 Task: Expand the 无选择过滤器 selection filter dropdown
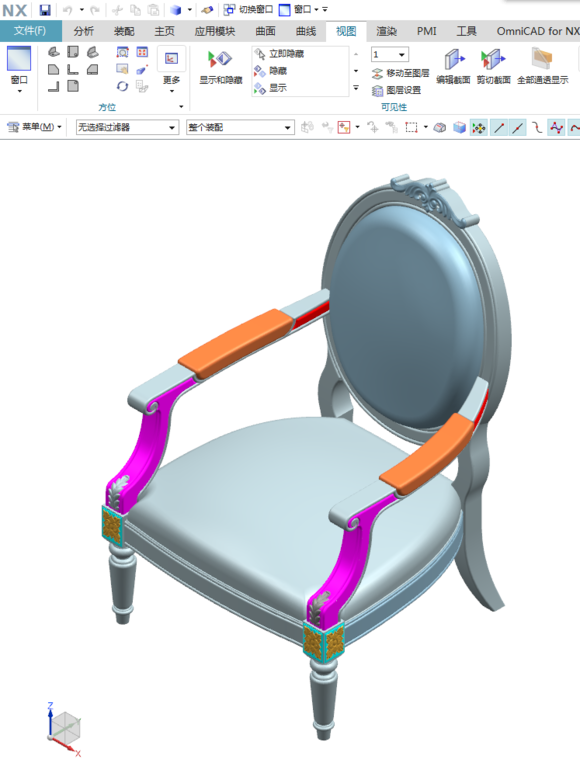pos(127,128)
